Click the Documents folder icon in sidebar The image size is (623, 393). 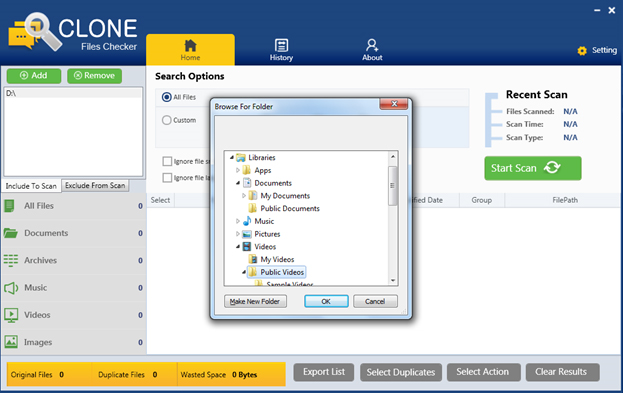pos(11,233)
